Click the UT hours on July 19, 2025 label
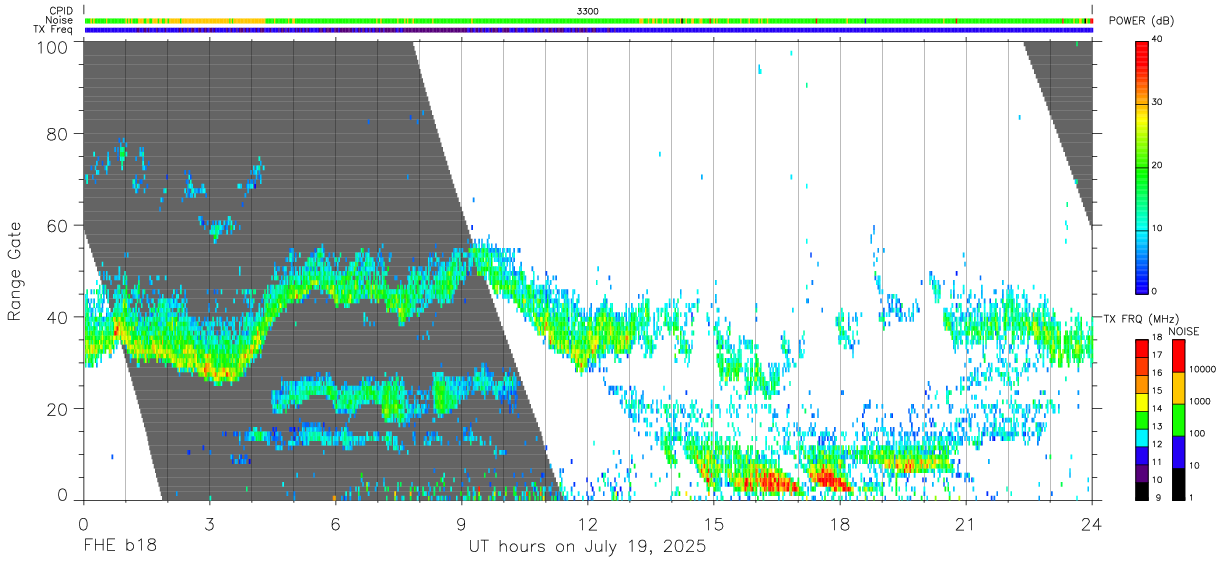This screenshot has width=1228, height=567. click(x=588, y=547)
